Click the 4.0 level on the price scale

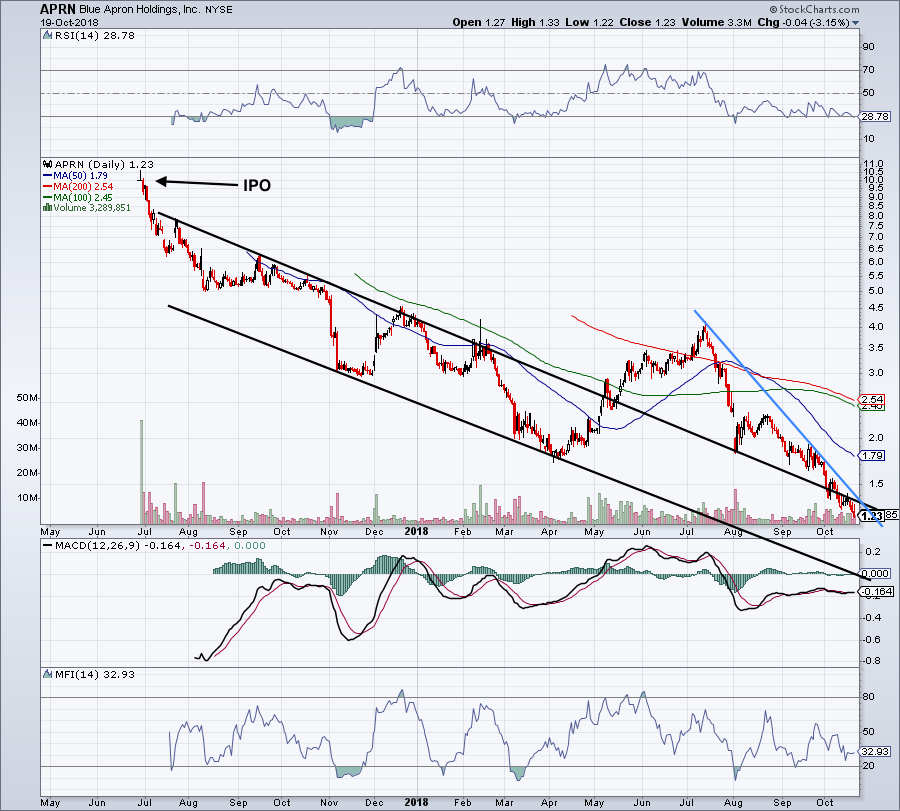click(876, 327)
